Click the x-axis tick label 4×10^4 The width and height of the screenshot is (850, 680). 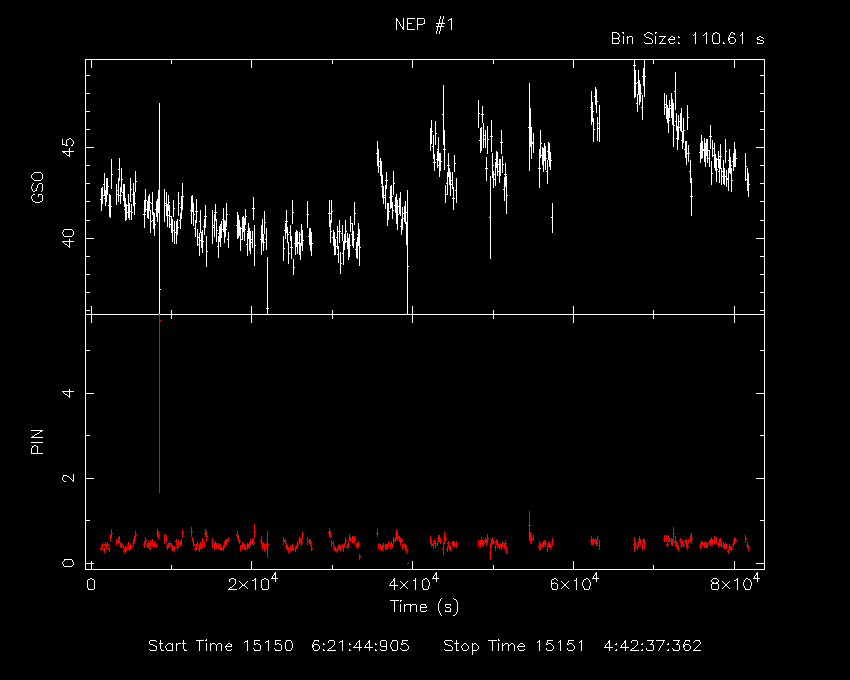pyautogui.click(x=414, y=583)
